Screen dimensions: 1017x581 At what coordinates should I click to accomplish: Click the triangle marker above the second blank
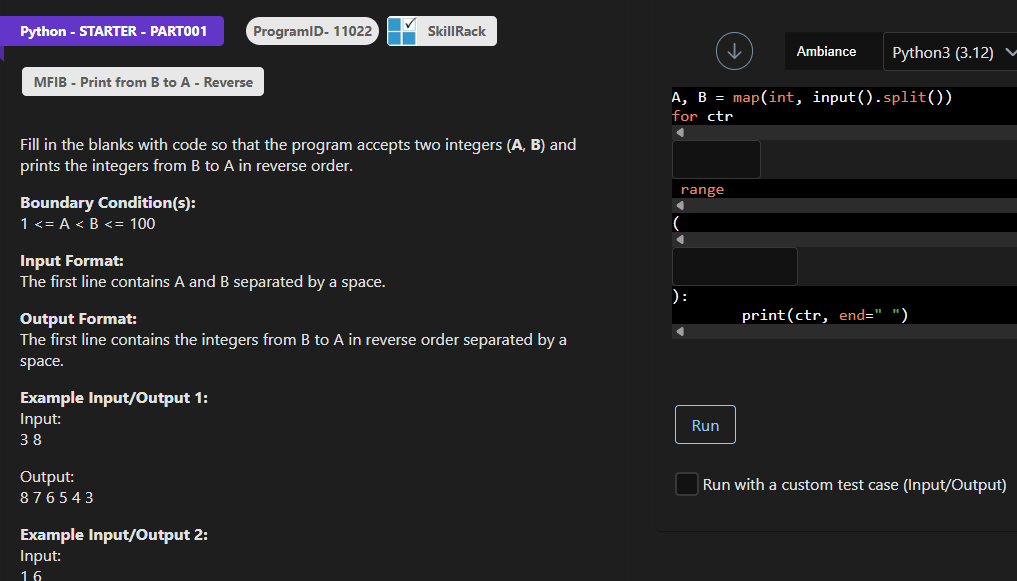coord(679,240)
